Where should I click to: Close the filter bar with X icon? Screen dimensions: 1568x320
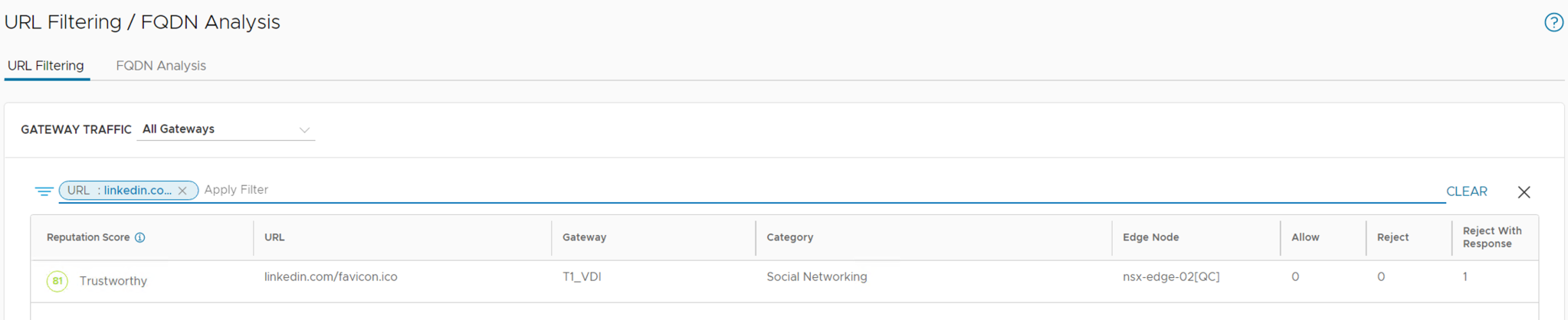click(1524, 192)
